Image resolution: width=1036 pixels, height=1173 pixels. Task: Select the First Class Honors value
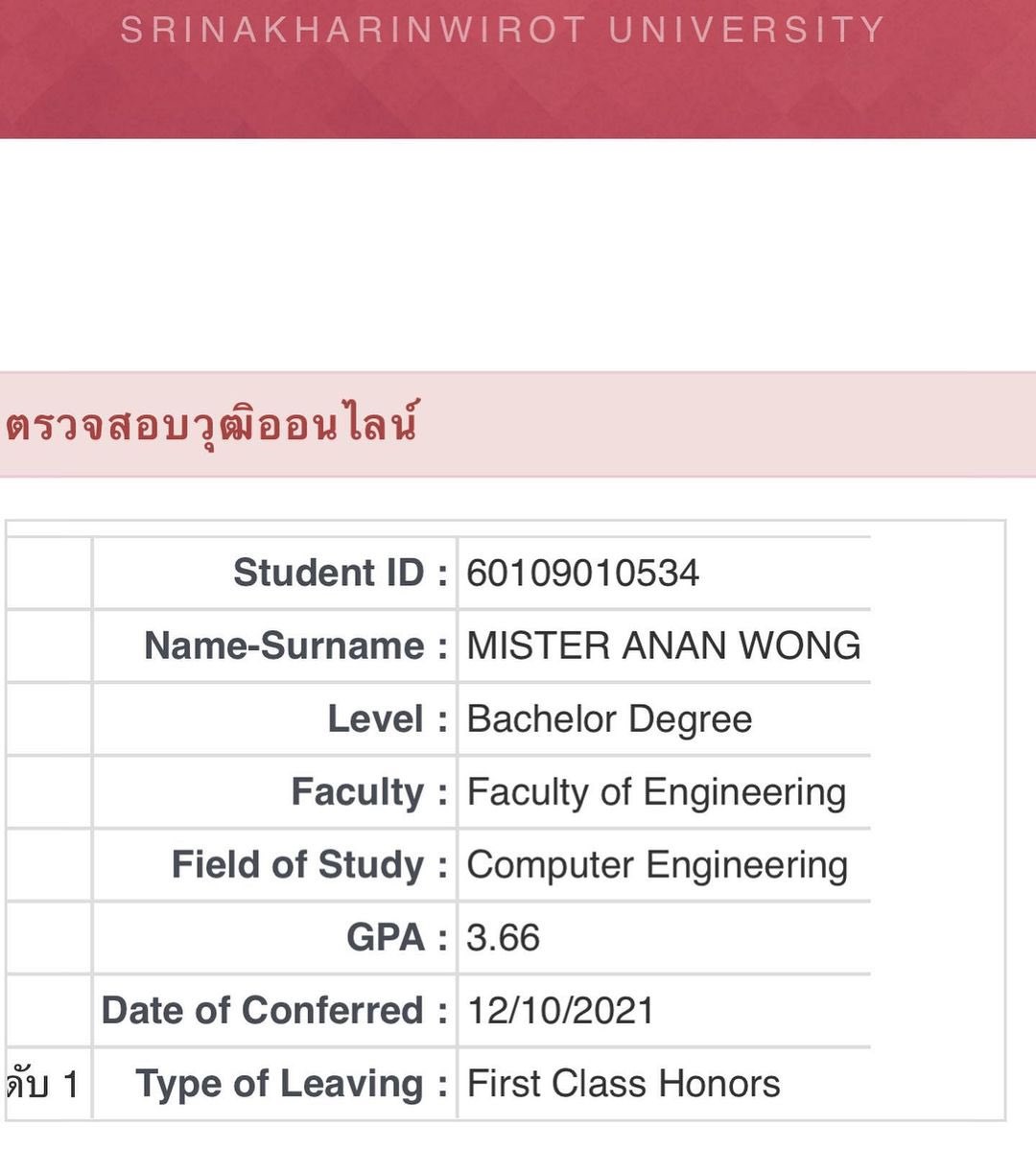[624, 1083]
